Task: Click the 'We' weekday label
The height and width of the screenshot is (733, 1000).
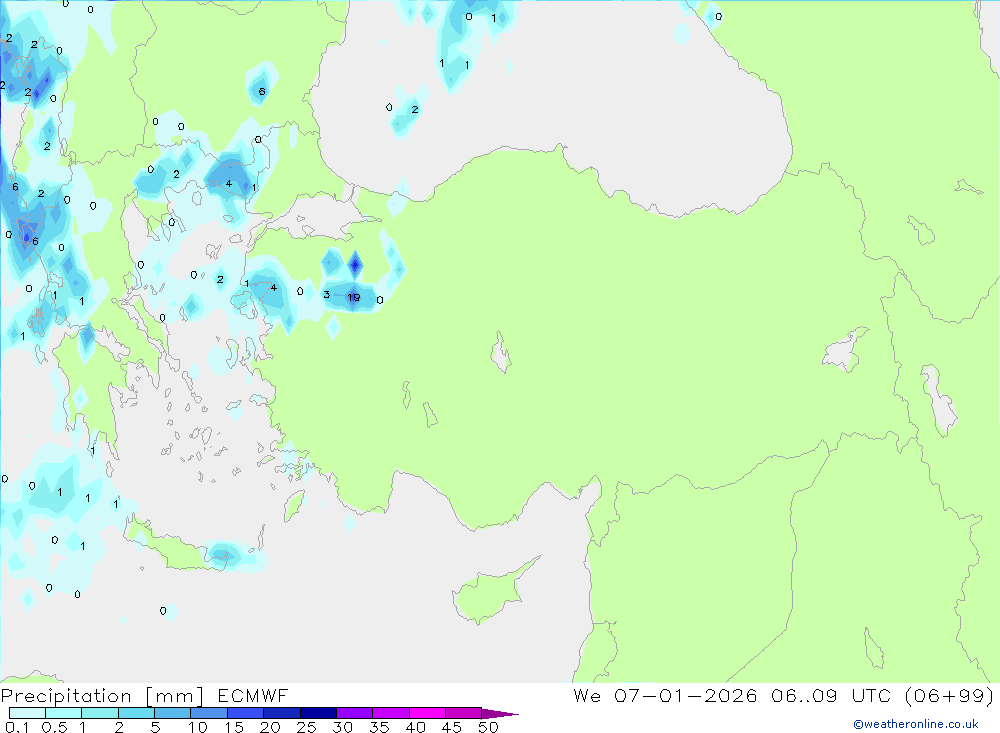Action: click(x=587, y=696)
